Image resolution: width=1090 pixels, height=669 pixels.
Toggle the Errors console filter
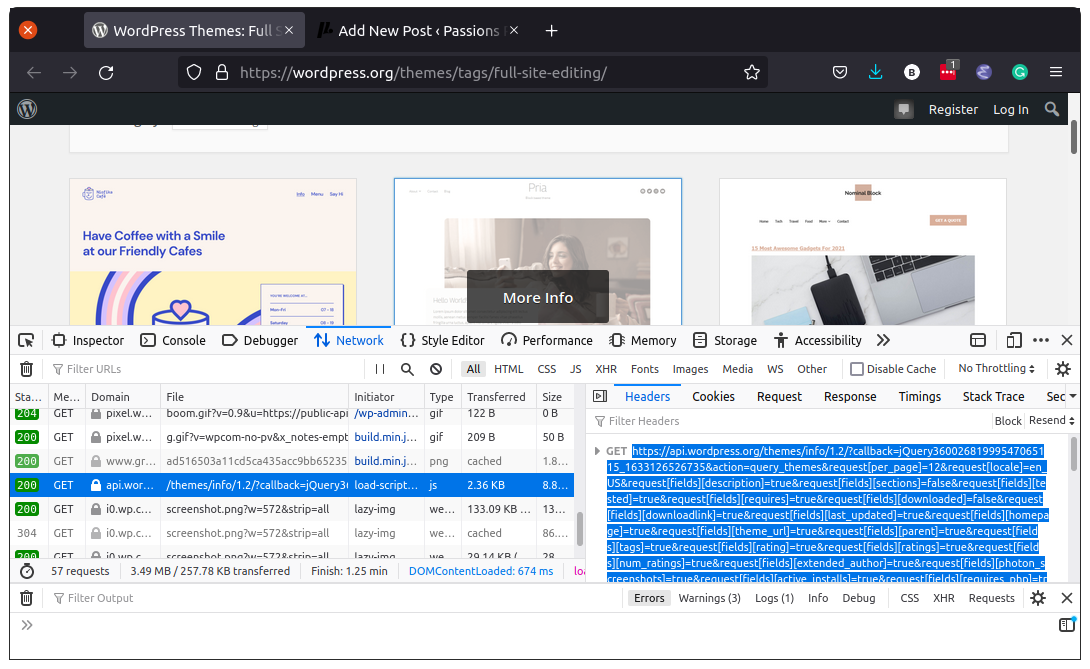point(649,598)
